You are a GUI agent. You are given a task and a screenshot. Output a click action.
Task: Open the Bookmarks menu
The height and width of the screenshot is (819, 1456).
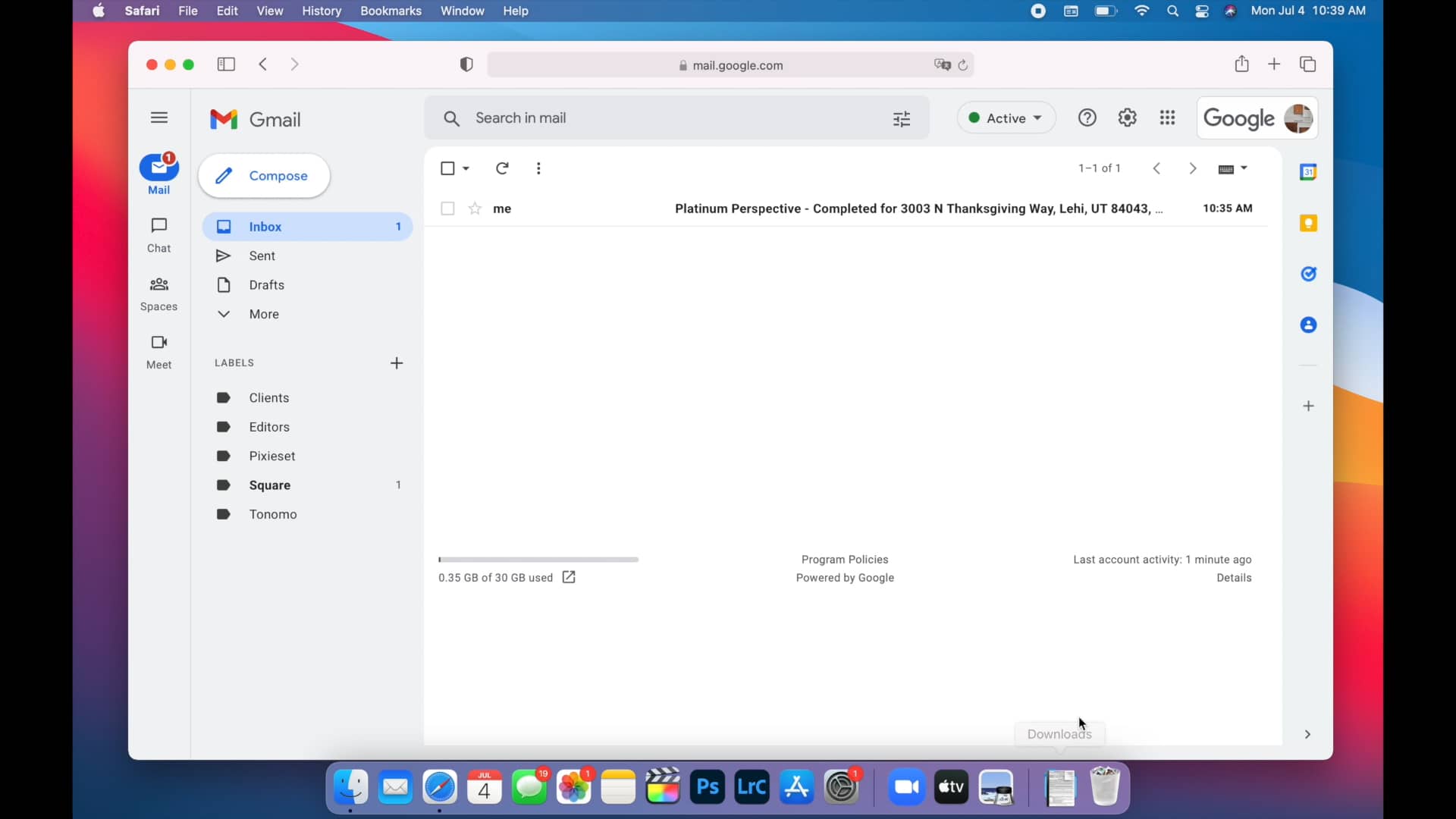[x=391, y=11]
